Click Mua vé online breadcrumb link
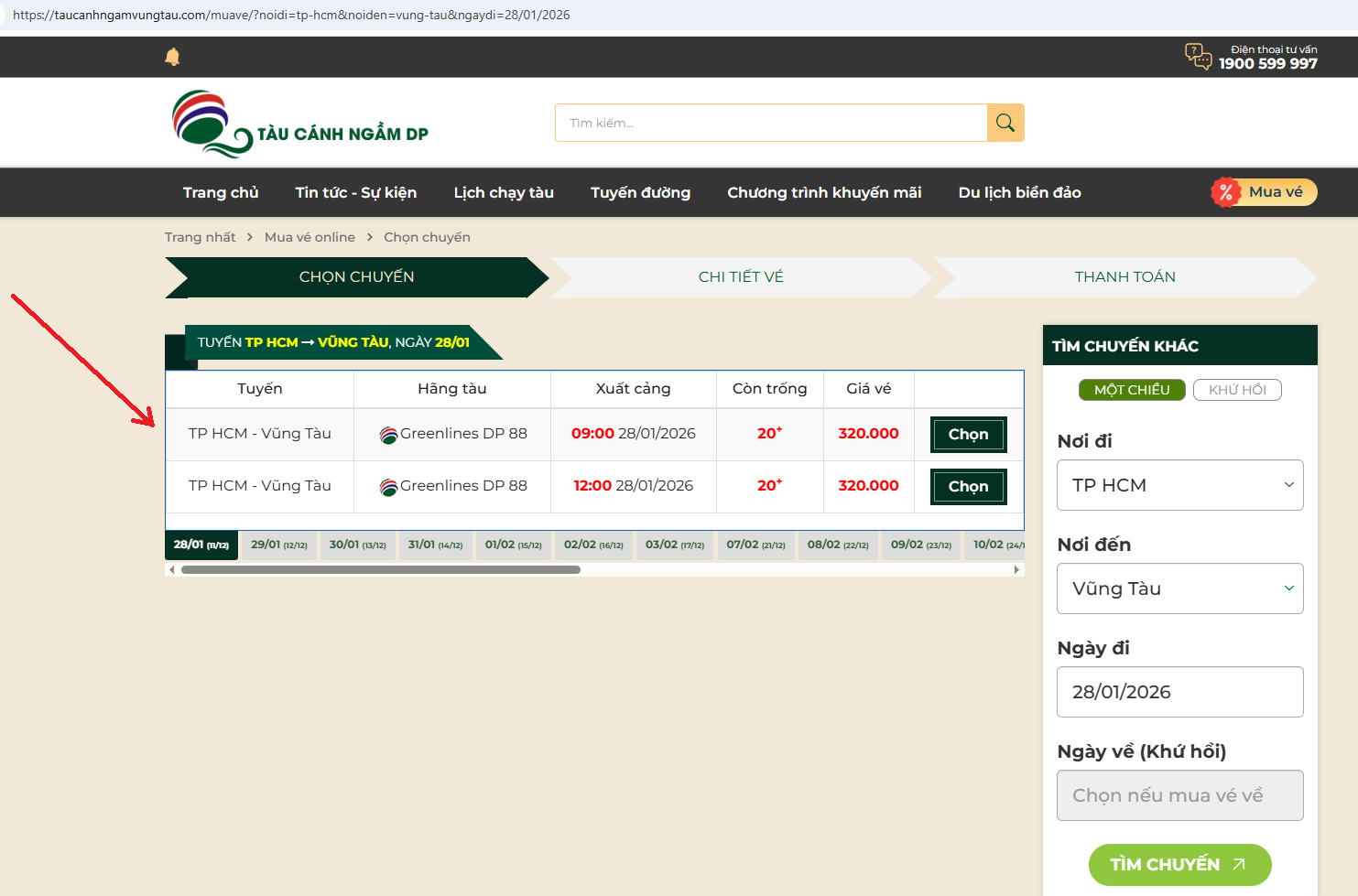This screenshot has width=1358, height=896. coord(310,237)
